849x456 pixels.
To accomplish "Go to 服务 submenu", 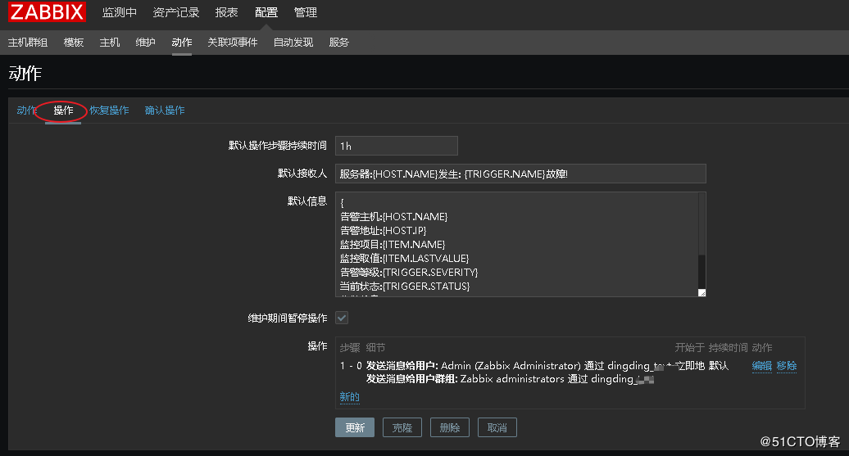I will point(339,42).
